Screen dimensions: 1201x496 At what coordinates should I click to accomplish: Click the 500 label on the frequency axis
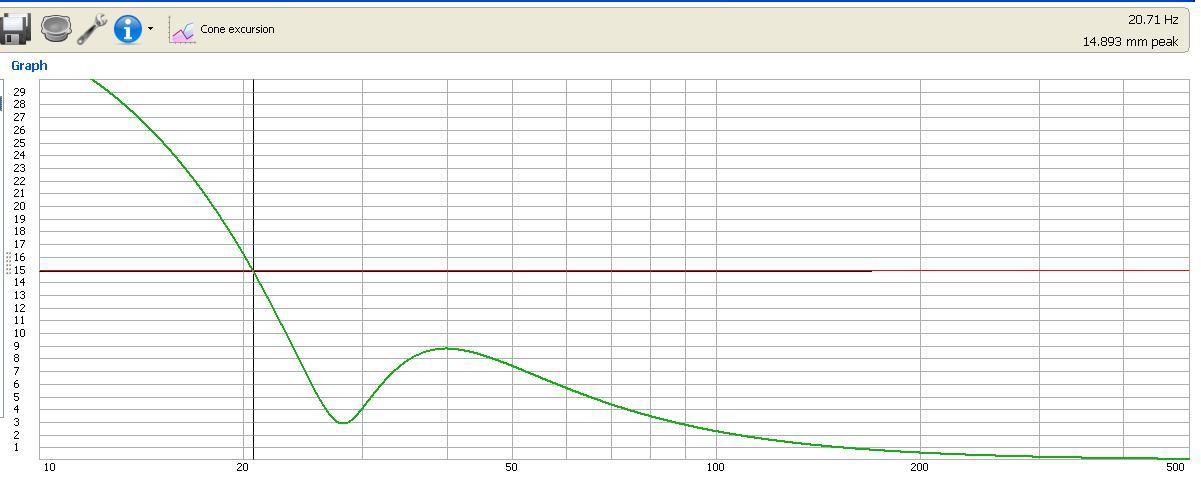click(1175, 468)
